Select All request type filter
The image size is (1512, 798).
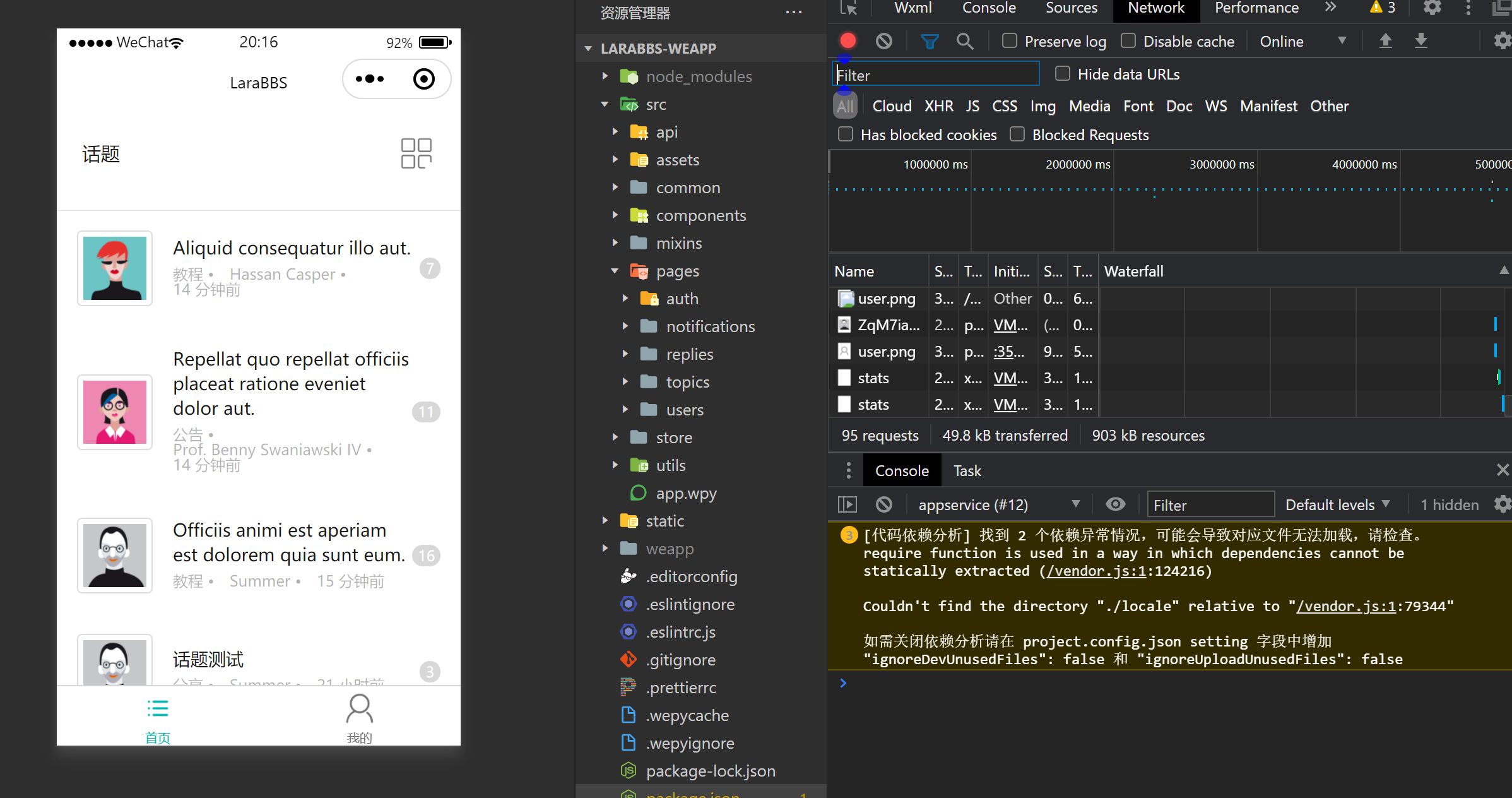845,105
